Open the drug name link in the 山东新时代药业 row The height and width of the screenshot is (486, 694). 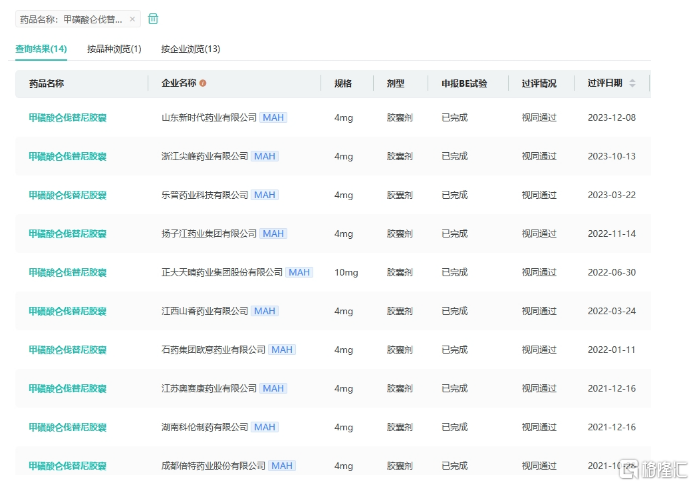(68, 118)
